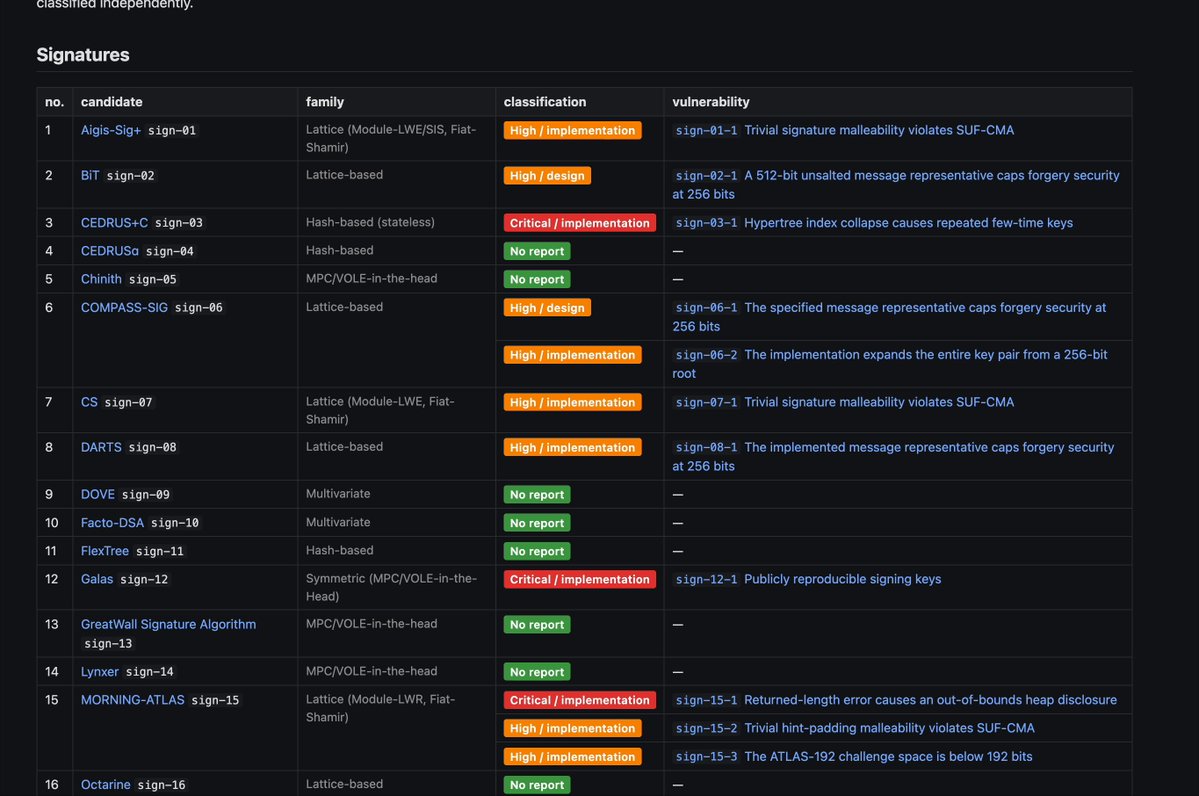Open sign-15-2 hint-padding malleability report
Viewport: 1199px width, 796px height.
coord(853,729)
